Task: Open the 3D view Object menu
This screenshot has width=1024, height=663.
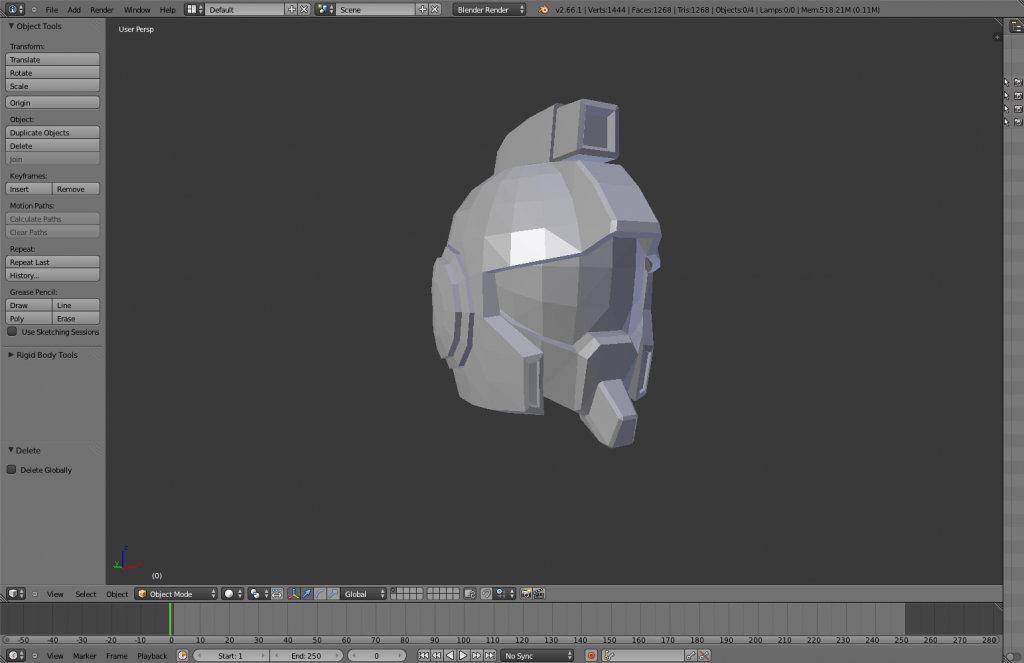Action: (x=117, y=594)
